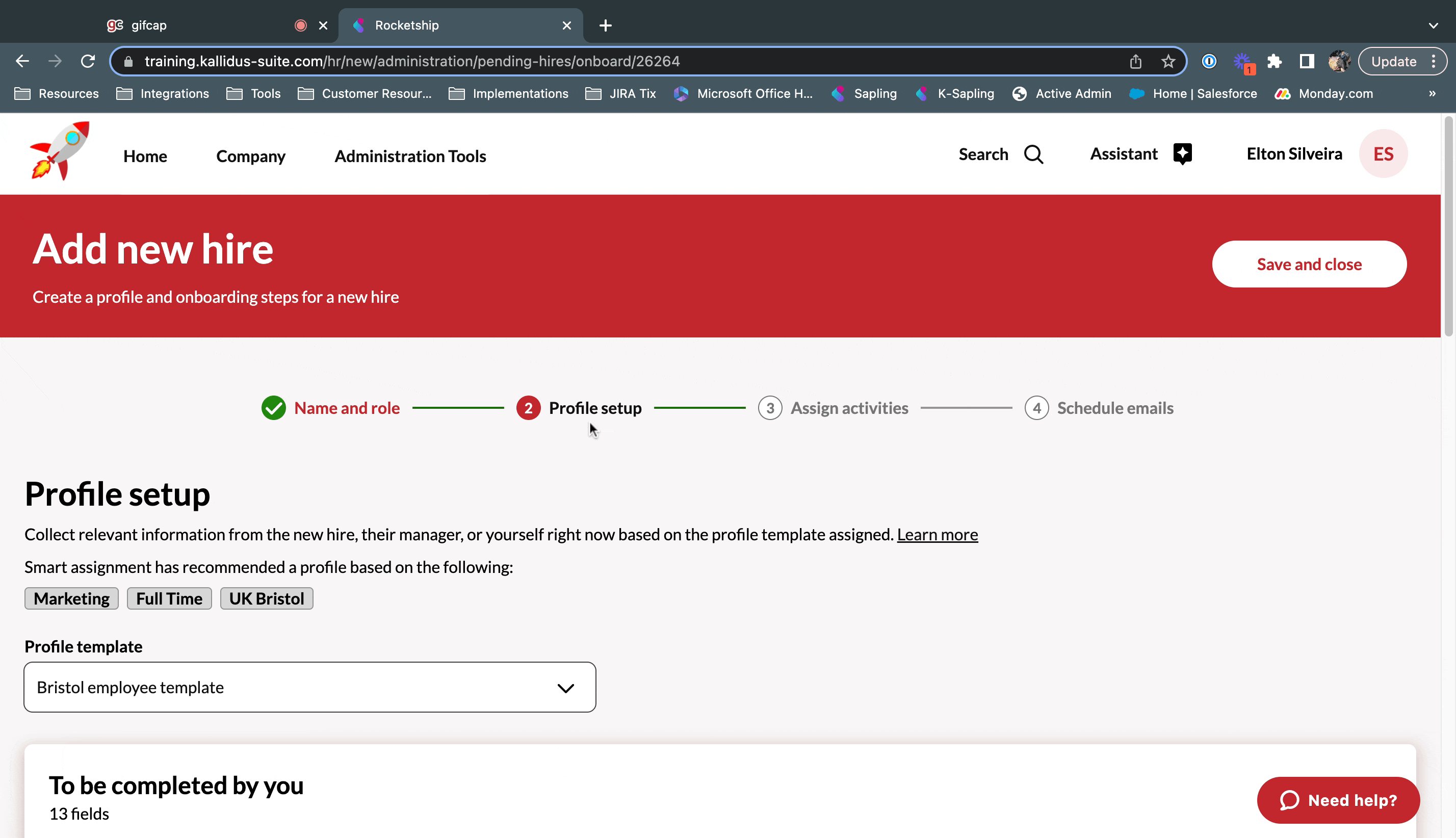1456x838 pixels.
Task: Open the Assistant star icon
Action: coord(1182,153)
